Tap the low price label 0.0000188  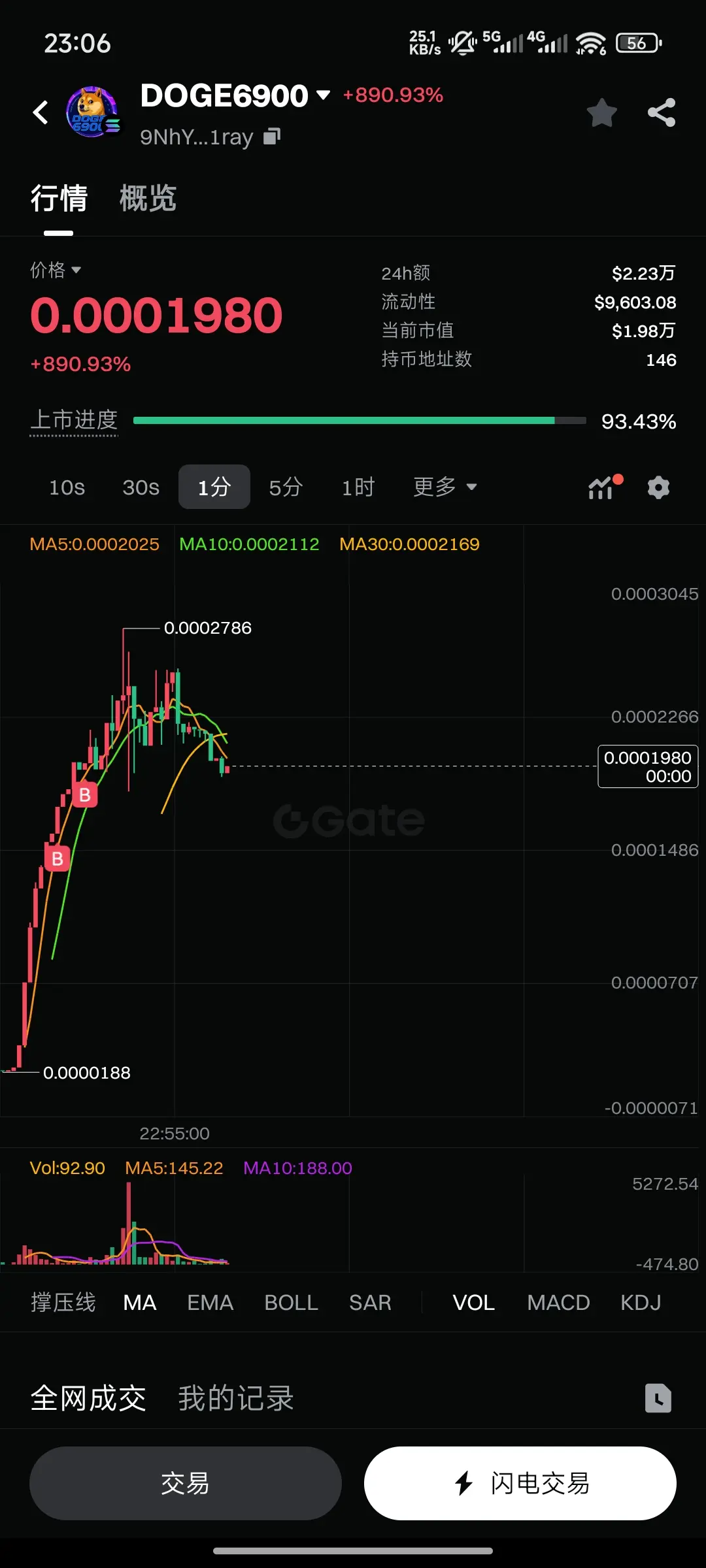pos(87,1073)
